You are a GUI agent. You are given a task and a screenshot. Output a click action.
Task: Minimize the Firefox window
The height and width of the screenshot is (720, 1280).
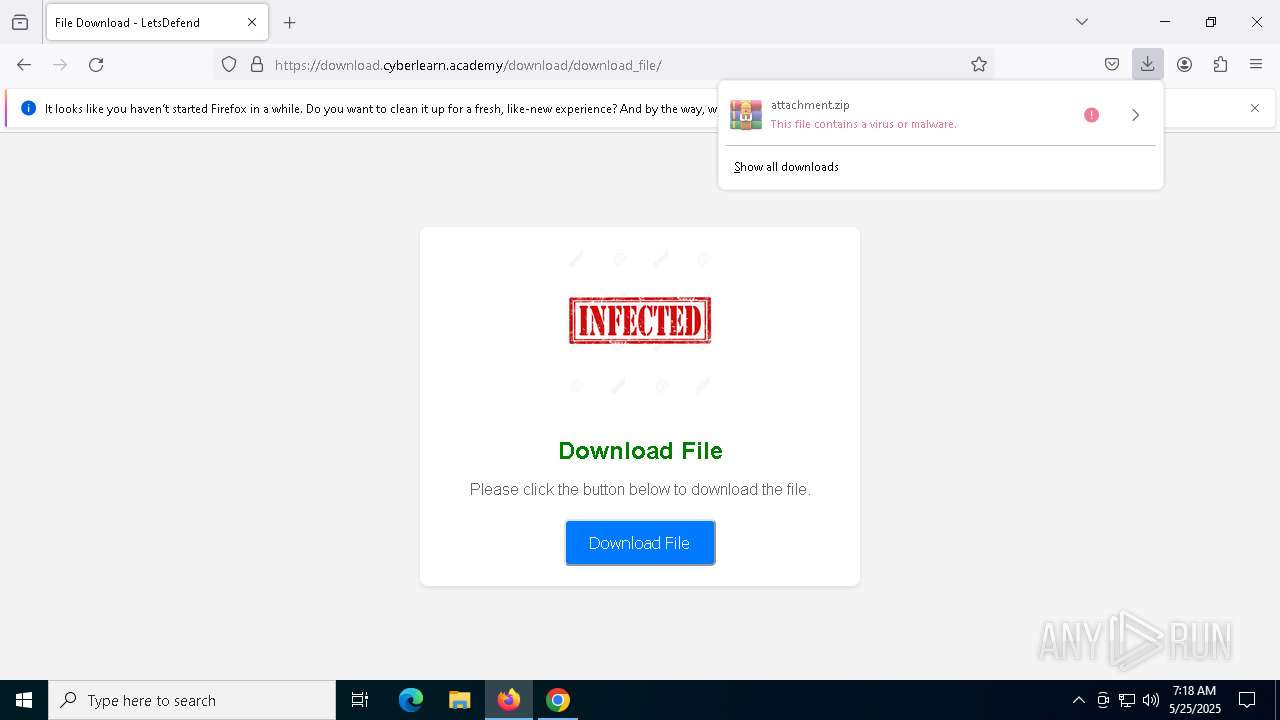tap(1165, 22)
